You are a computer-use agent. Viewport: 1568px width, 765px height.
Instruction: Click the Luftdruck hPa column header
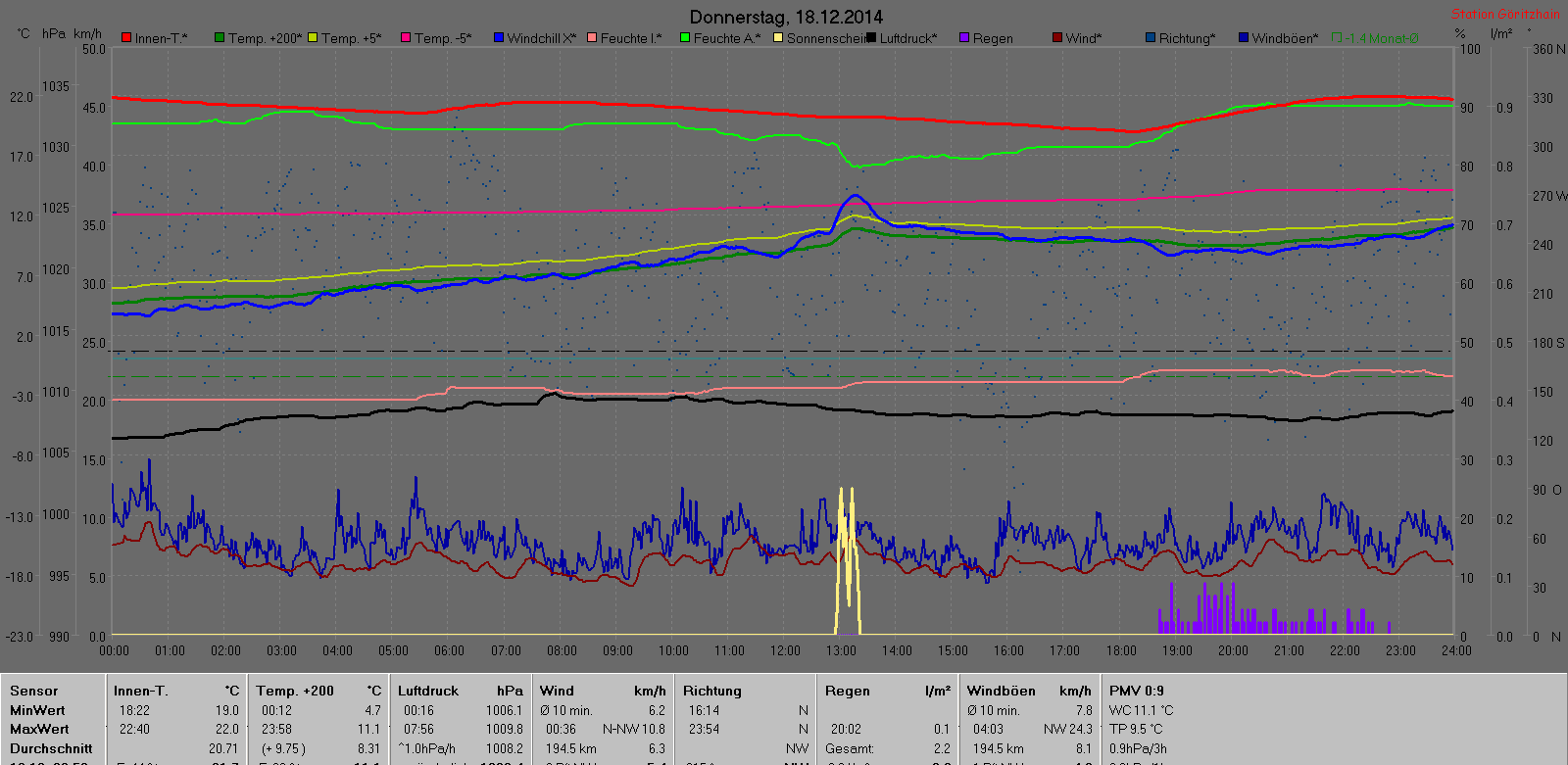pos(461,691)
